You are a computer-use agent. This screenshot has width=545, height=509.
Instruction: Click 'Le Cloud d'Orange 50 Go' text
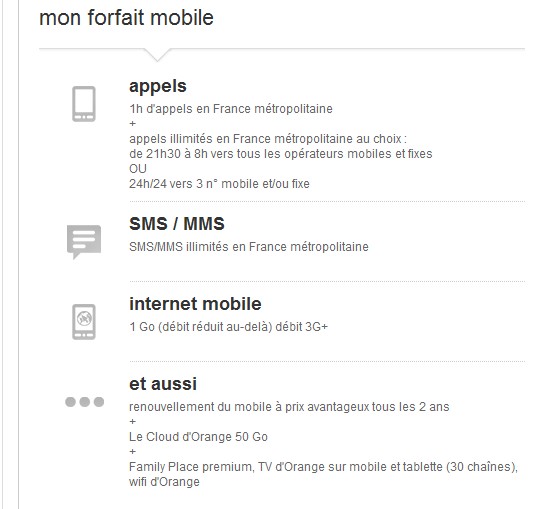pyautogui.click(x=198, y=437)
